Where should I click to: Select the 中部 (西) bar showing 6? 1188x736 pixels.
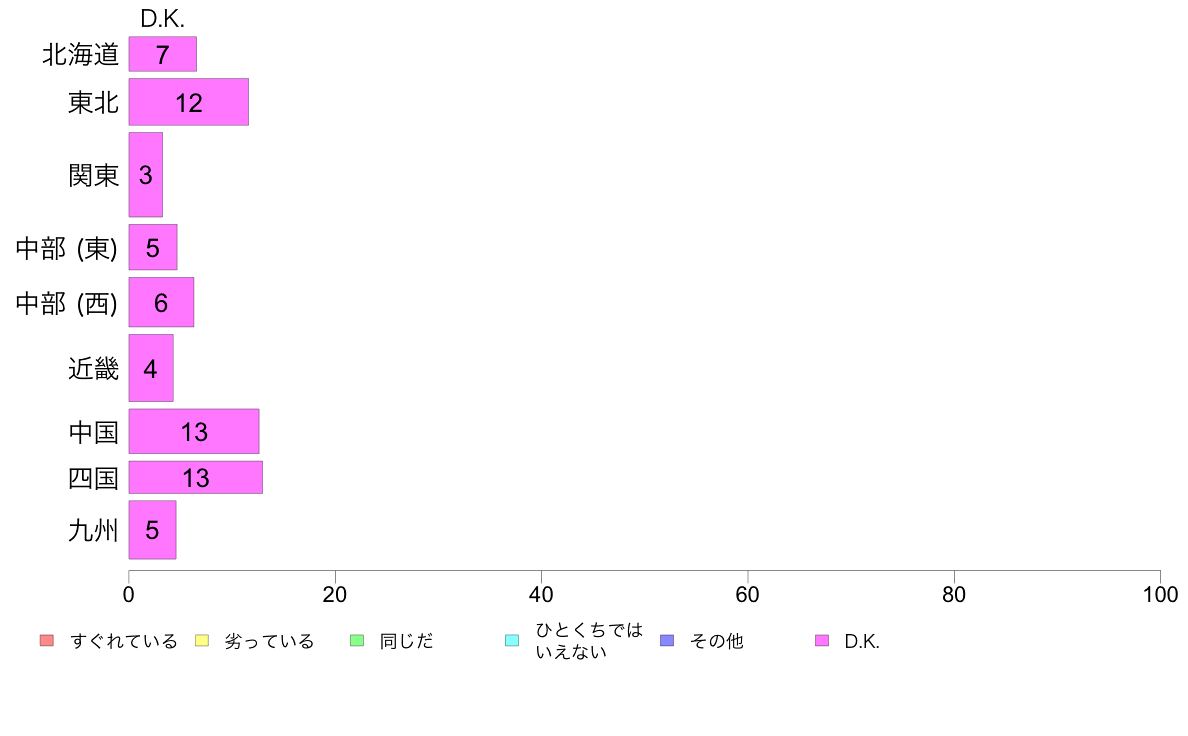[161, 302]
